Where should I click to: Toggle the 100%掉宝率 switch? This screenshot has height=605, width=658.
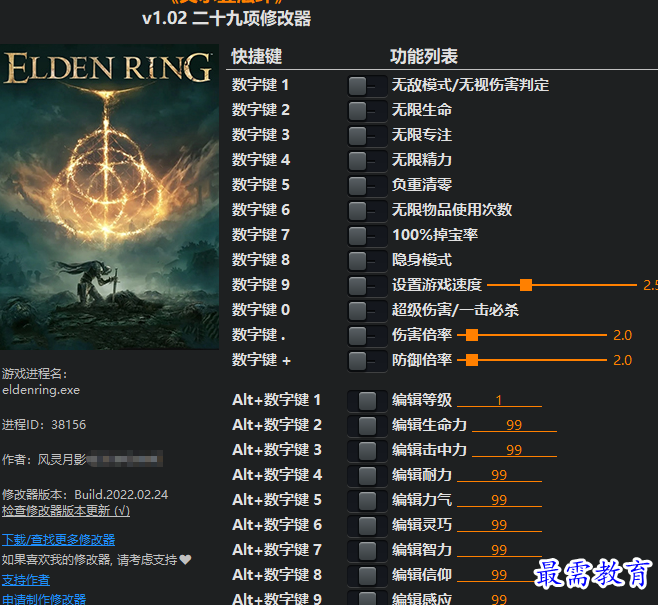coord(367,236)
